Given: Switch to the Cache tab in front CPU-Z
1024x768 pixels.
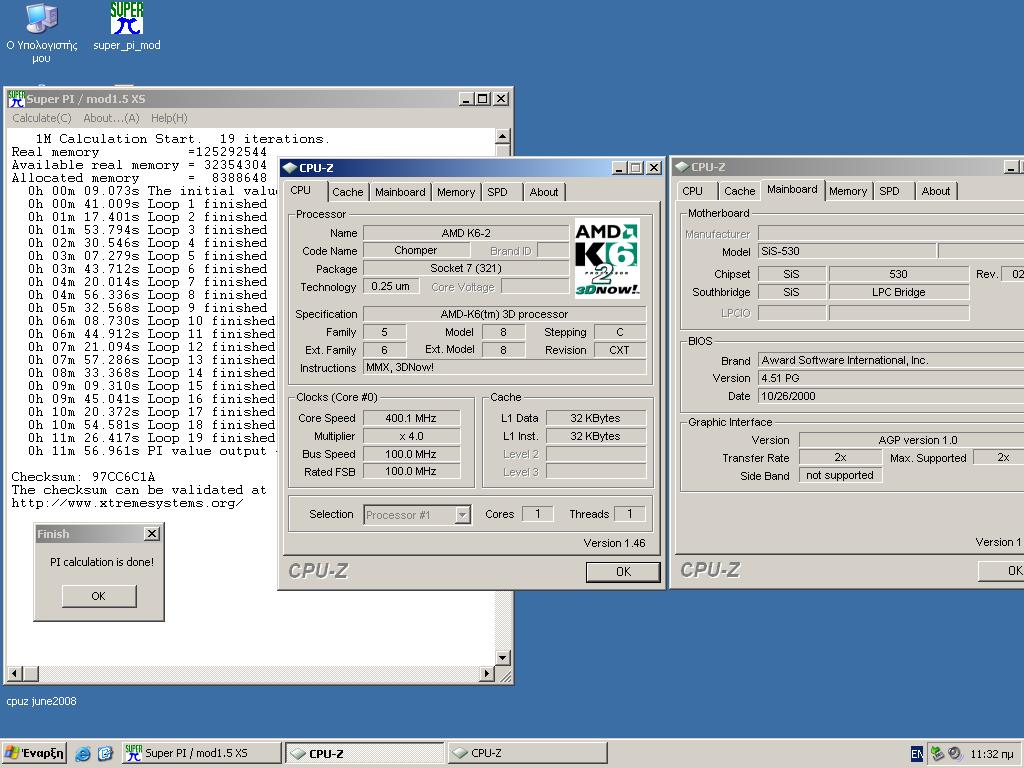Looking at the screenshot, I should (x=347, y=192).
